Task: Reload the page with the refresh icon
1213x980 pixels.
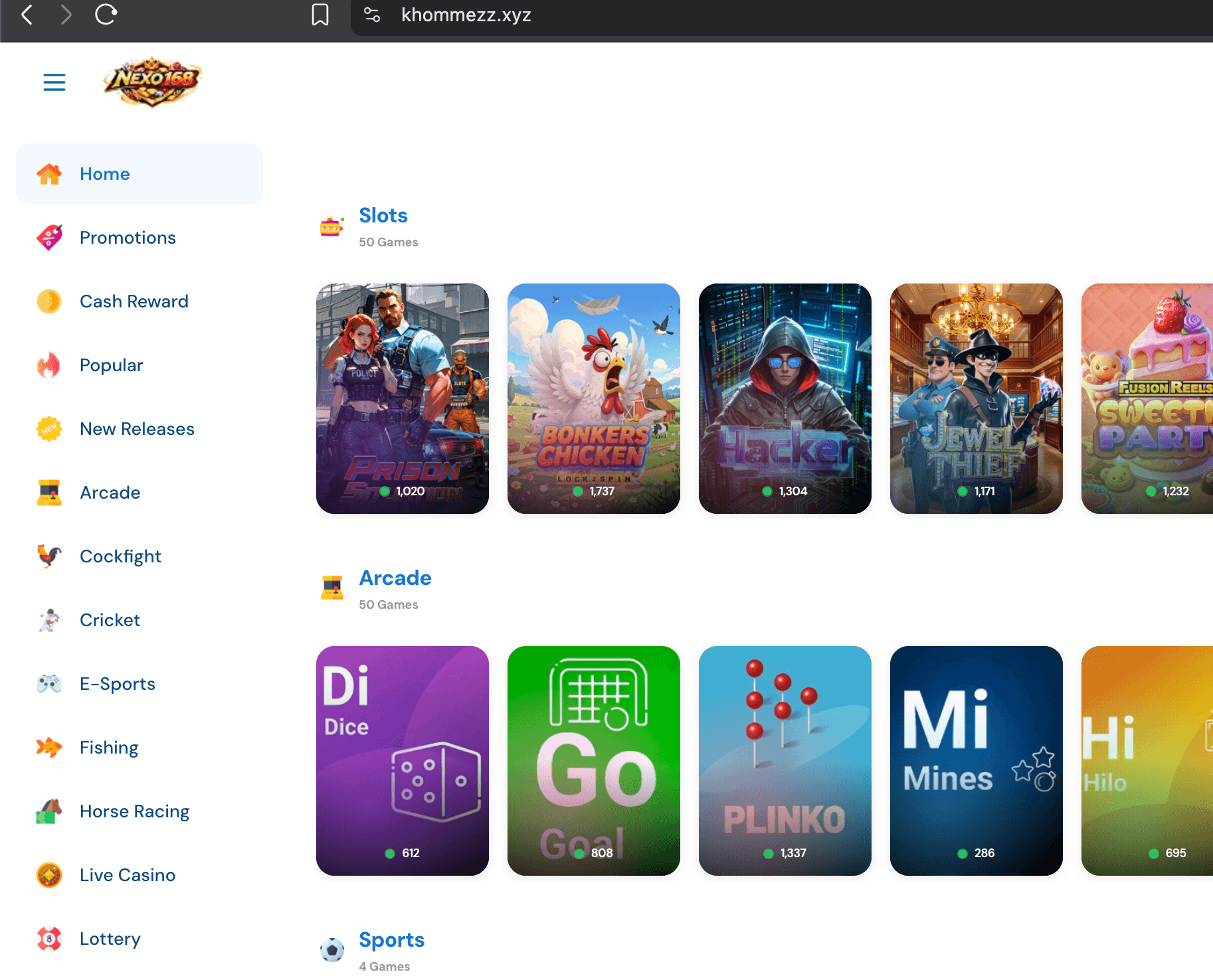Action: point(106,15)
